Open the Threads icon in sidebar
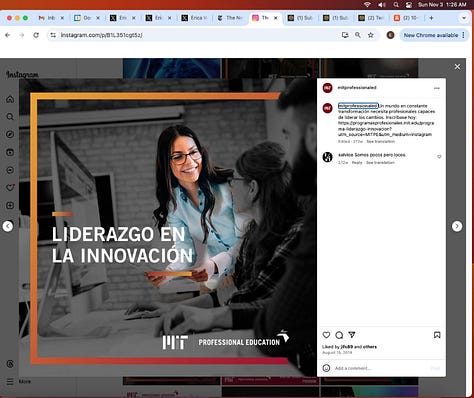This screenshot has height=398, width=474. [10, 364]
